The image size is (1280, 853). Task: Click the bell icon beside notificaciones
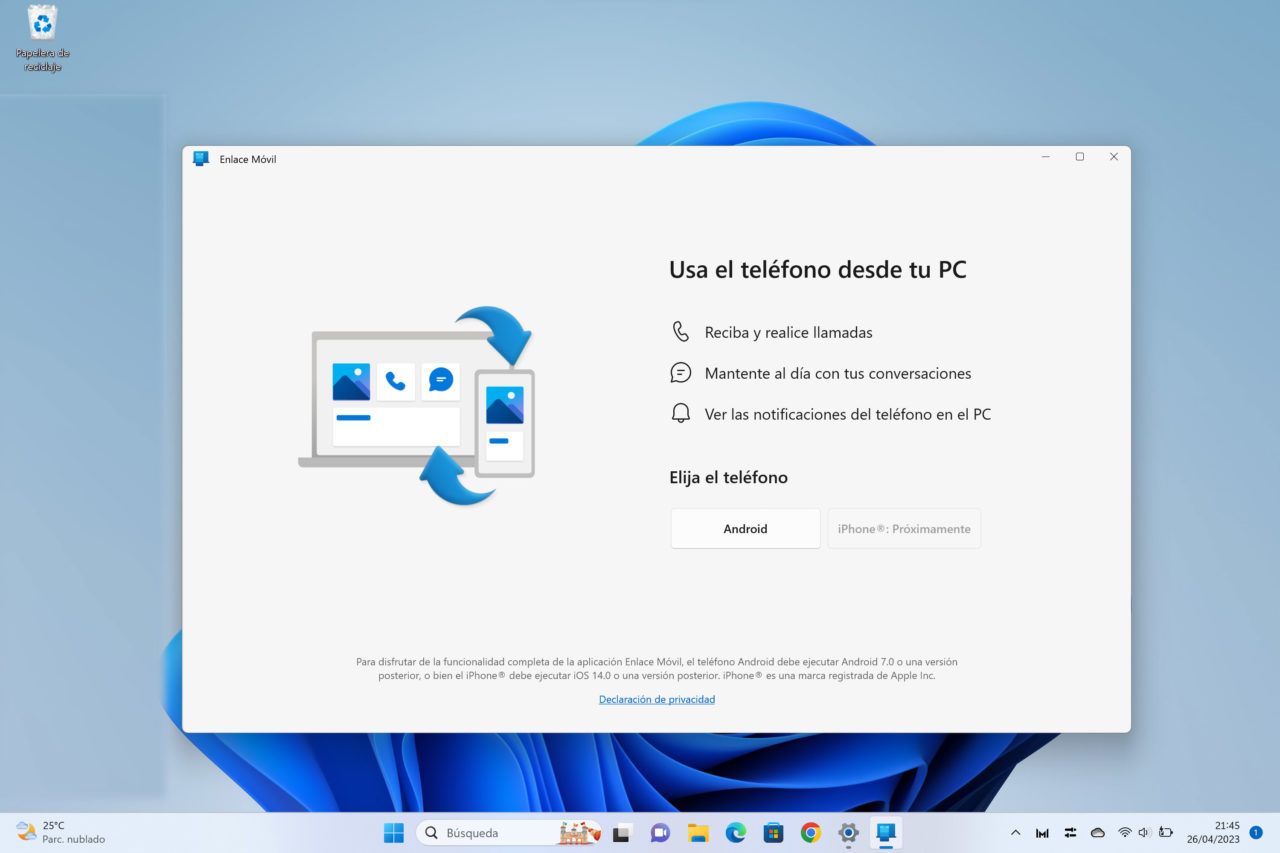[681, 414]
